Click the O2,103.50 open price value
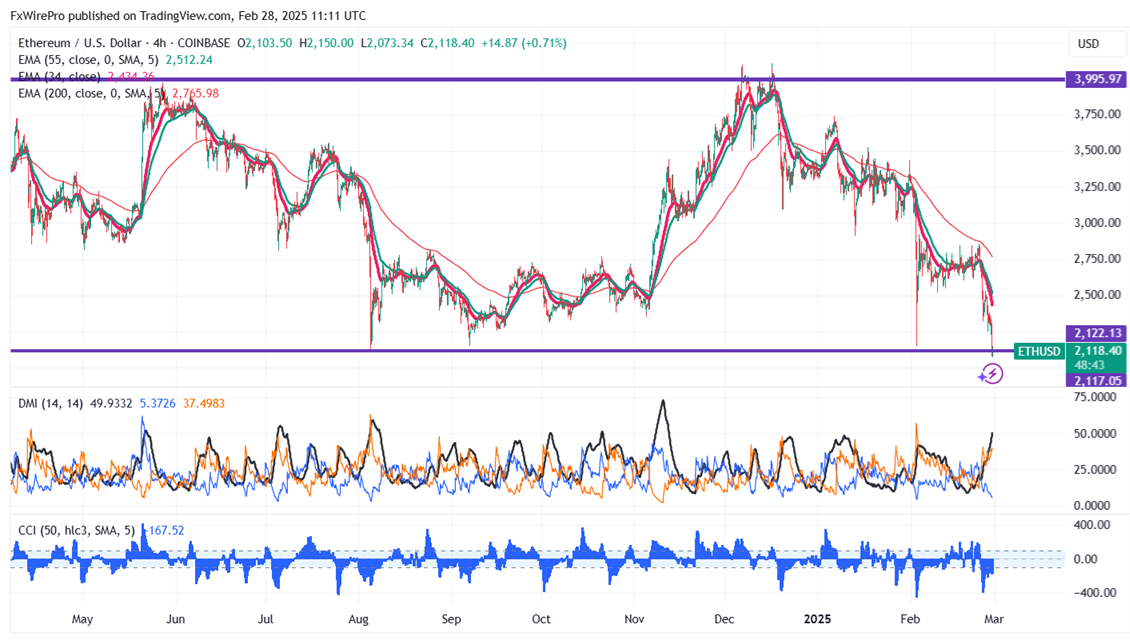 264,43
